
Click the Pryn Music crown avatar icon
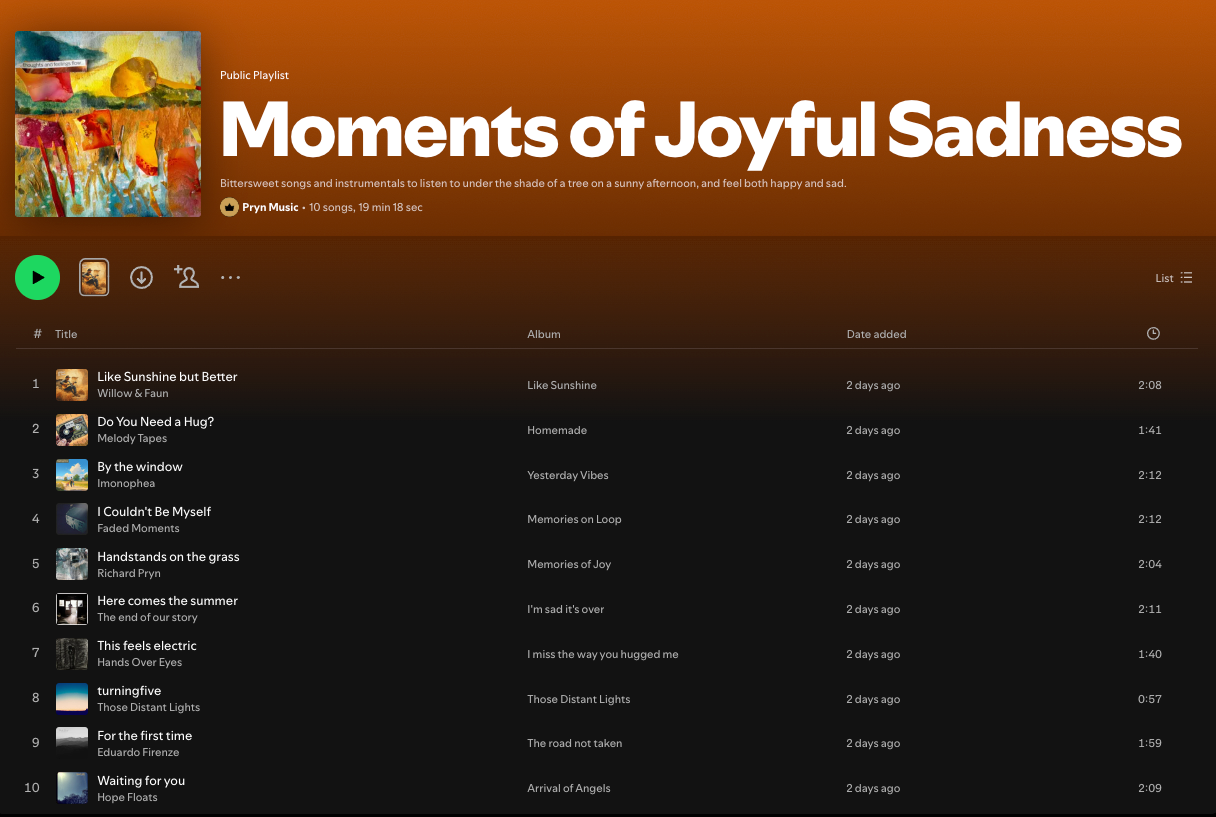tap(229, 207)
